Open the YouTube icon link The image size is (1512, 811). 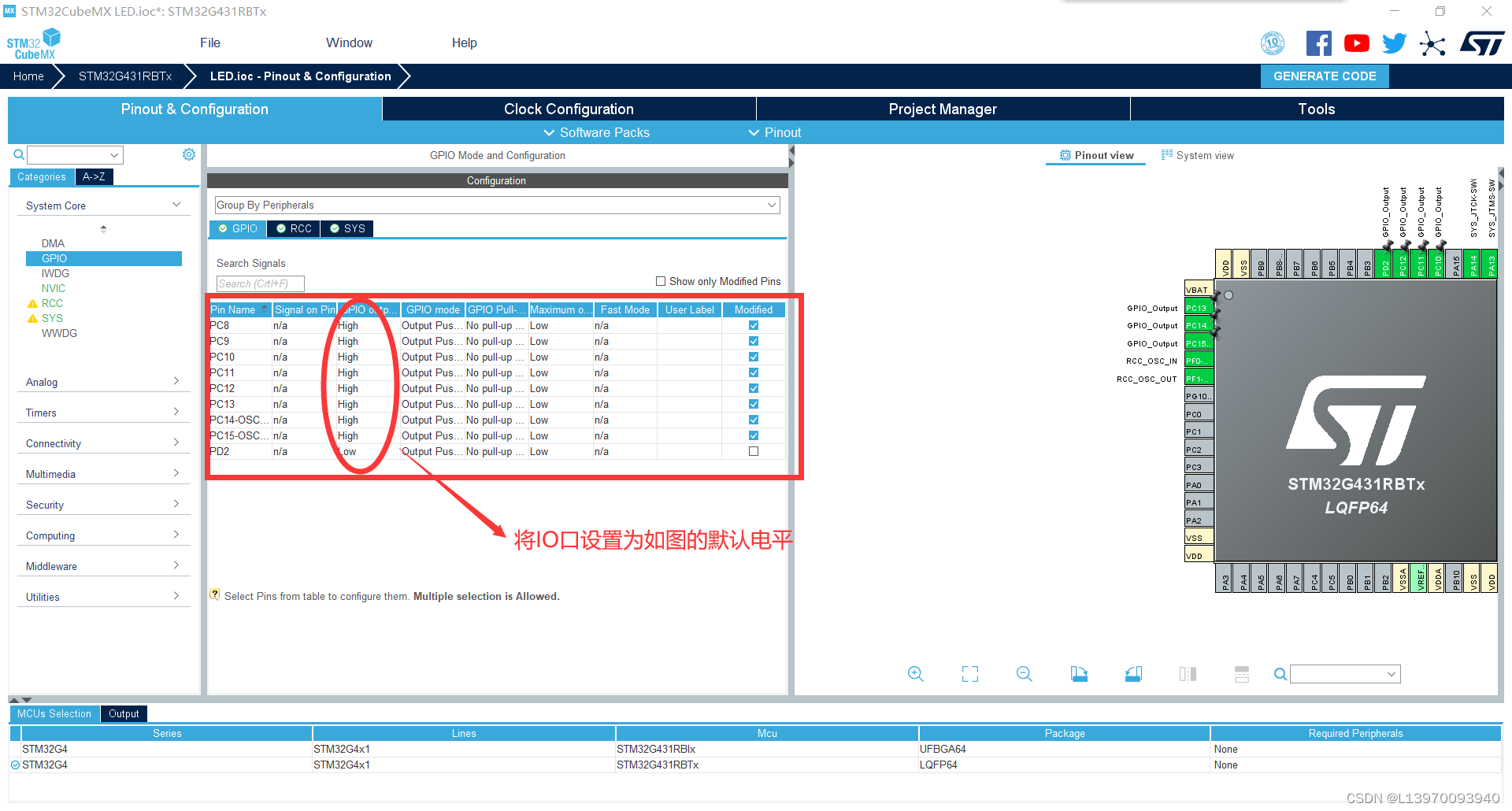click(1356, 43)
